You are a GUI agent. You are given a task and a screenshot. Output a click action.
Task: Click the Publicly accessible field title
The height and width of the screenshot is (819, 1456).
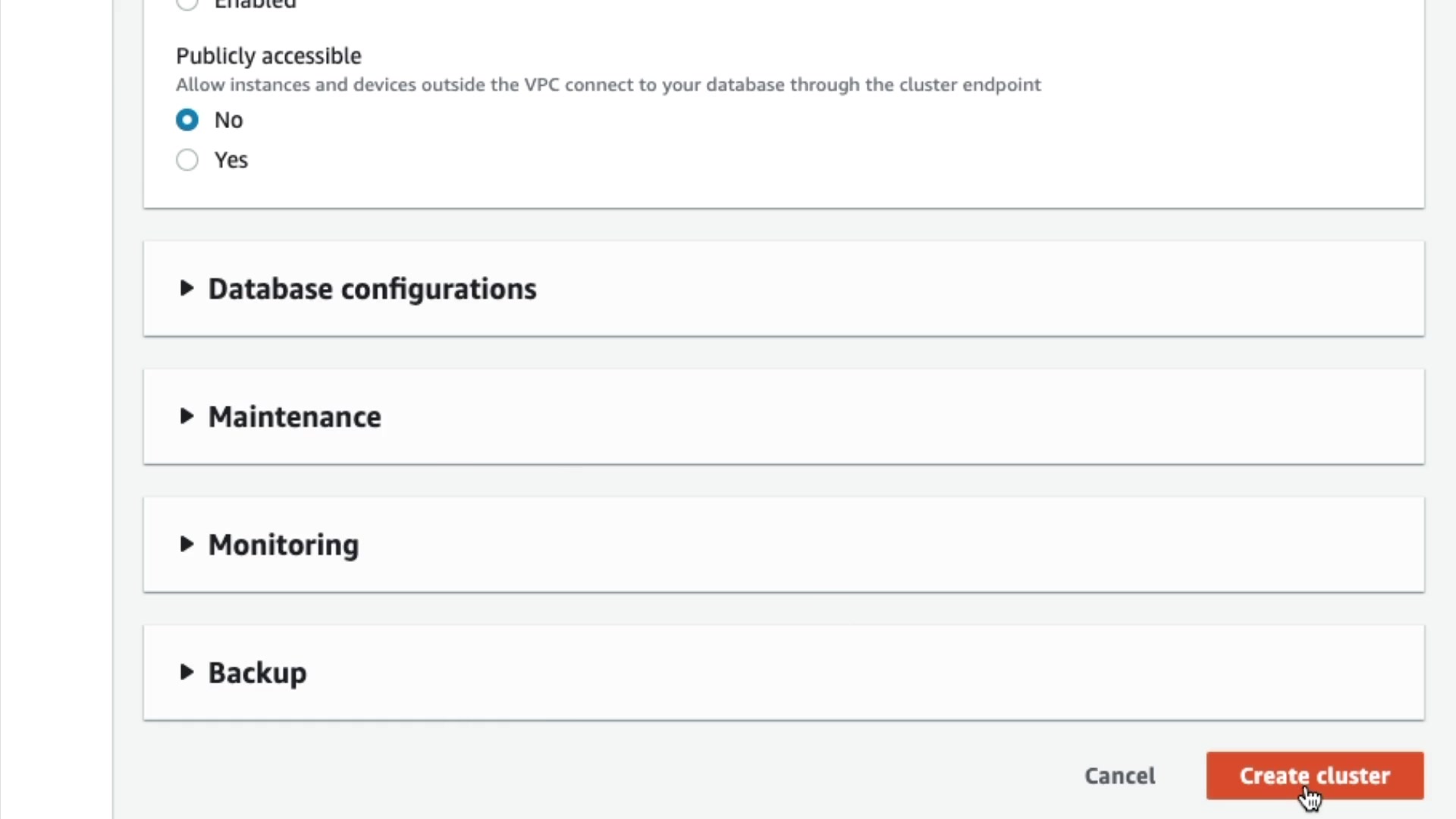(268, 56)
